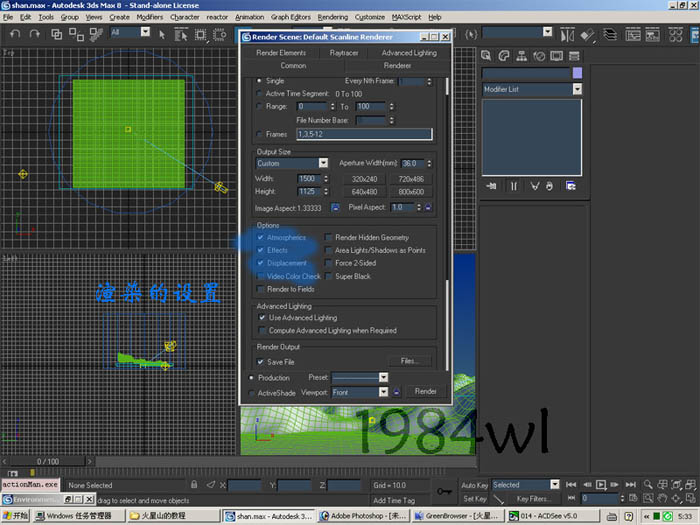Screen dimensions: 700x525
Task: Click the Files... button
Action: [409, 361]
